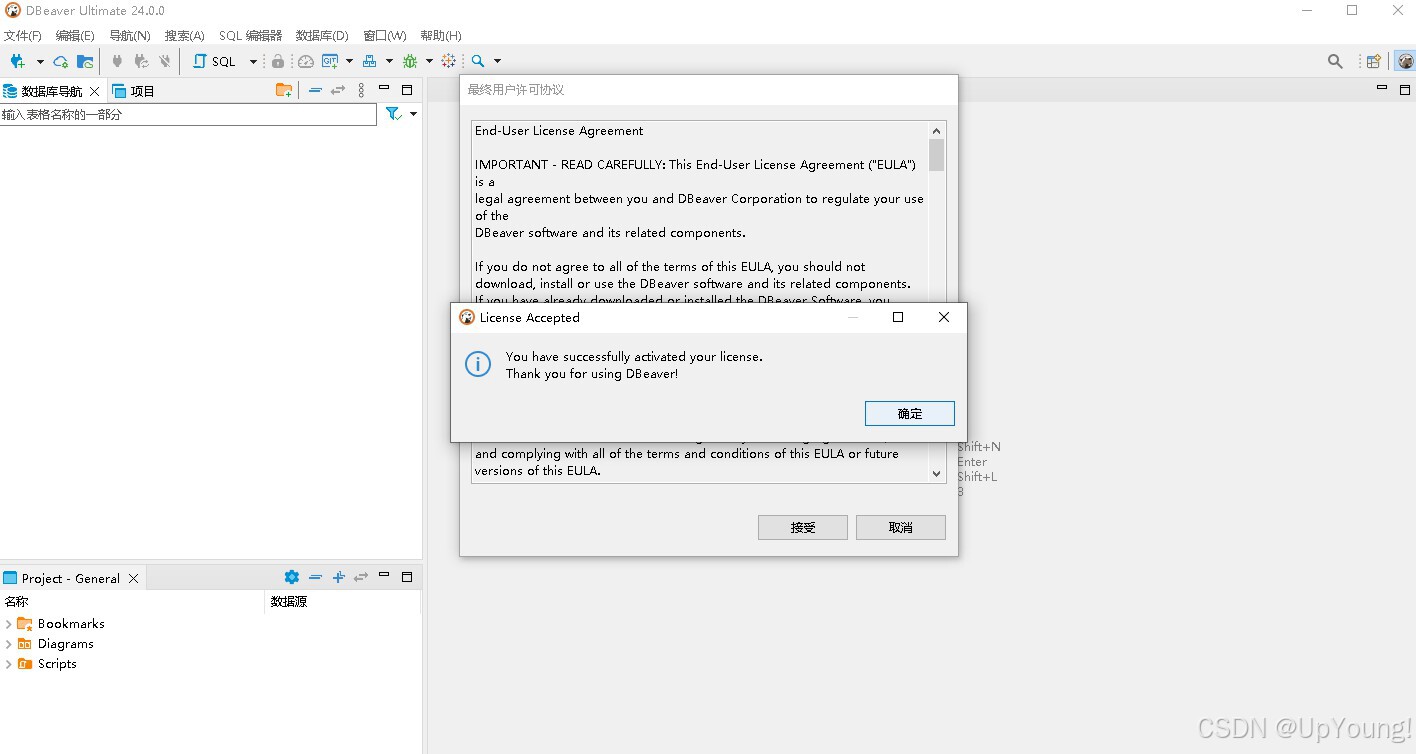
Task: Click the perspective icon left of beaver
Action: [1374, 61]
